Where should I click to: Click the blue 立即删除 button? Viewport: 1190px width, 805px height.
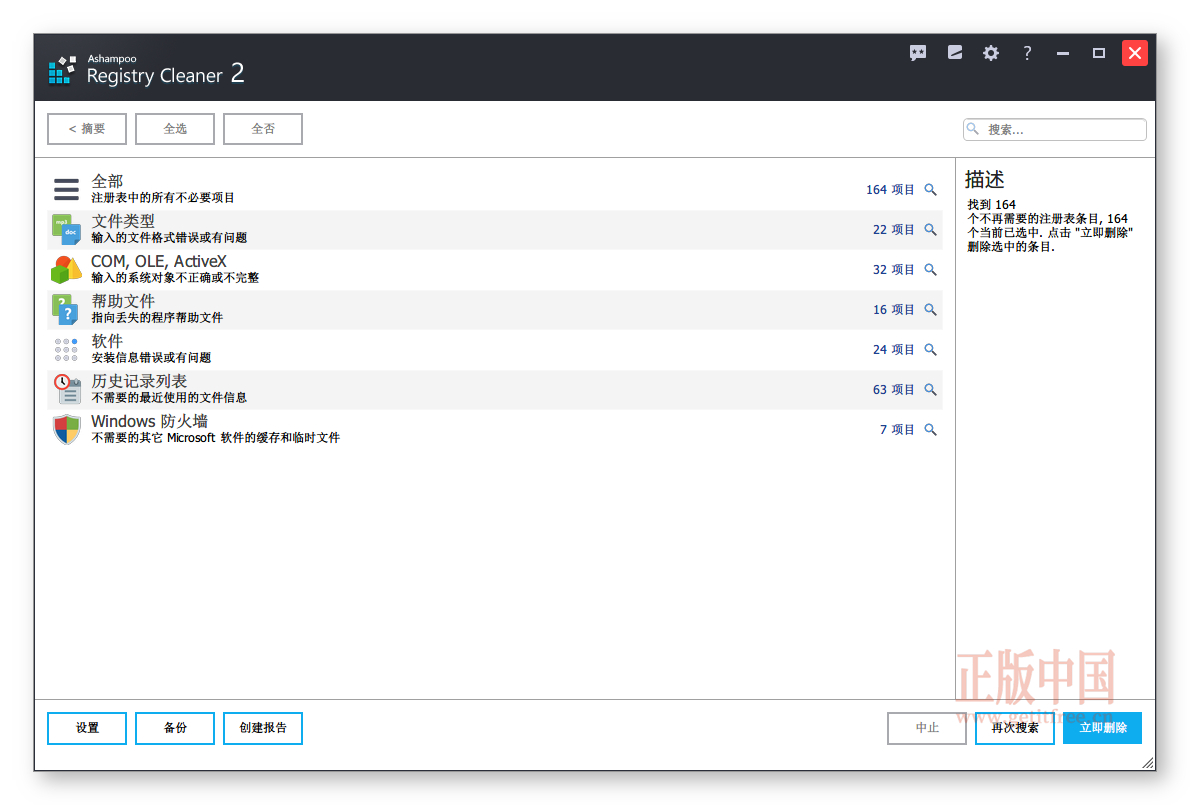(1103, 728)
